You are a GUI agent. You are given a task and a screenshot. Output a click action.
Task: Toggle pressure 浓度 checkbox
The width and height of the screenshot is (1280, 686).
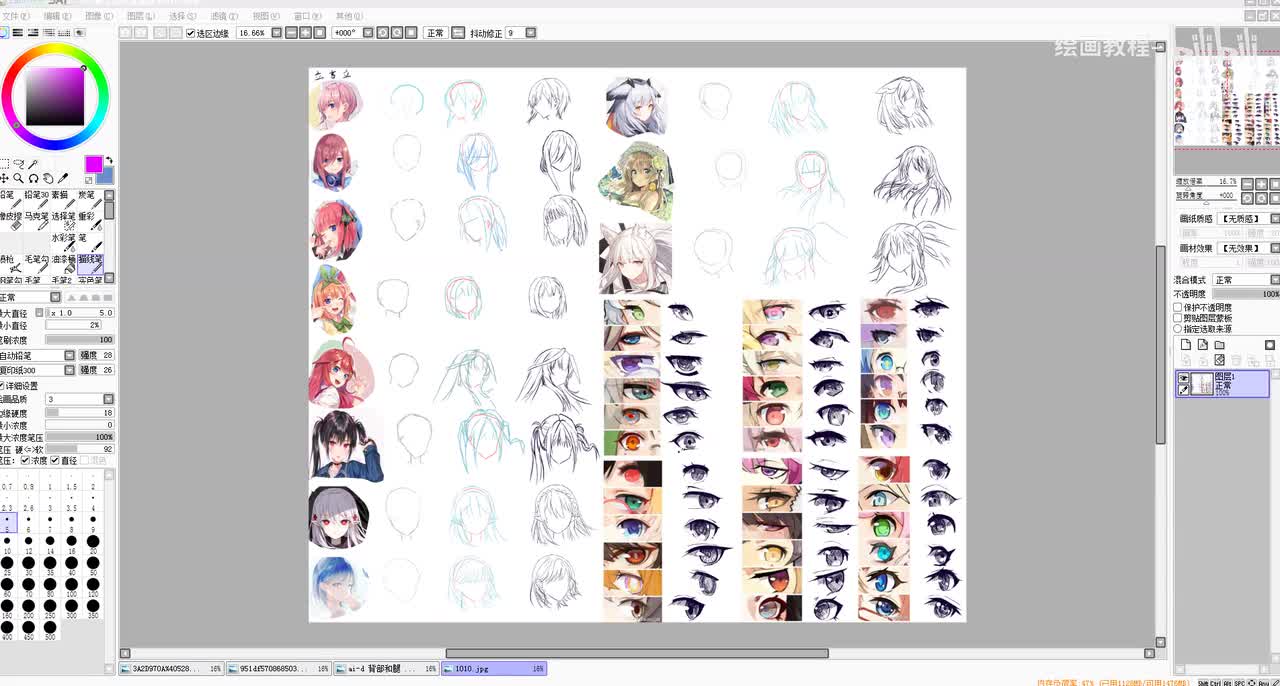coord(25,461)
